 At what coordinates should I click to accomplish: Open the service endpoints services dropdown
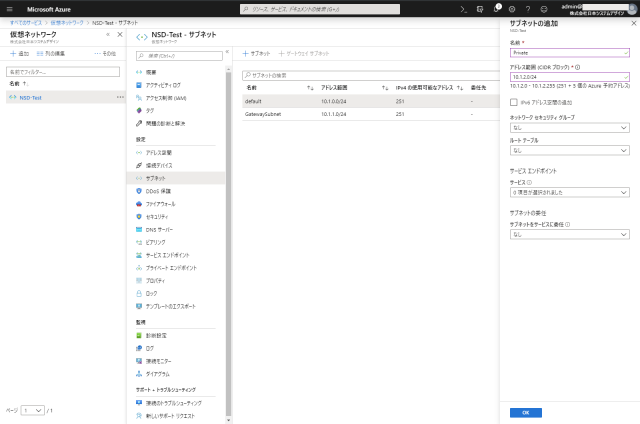569,192
